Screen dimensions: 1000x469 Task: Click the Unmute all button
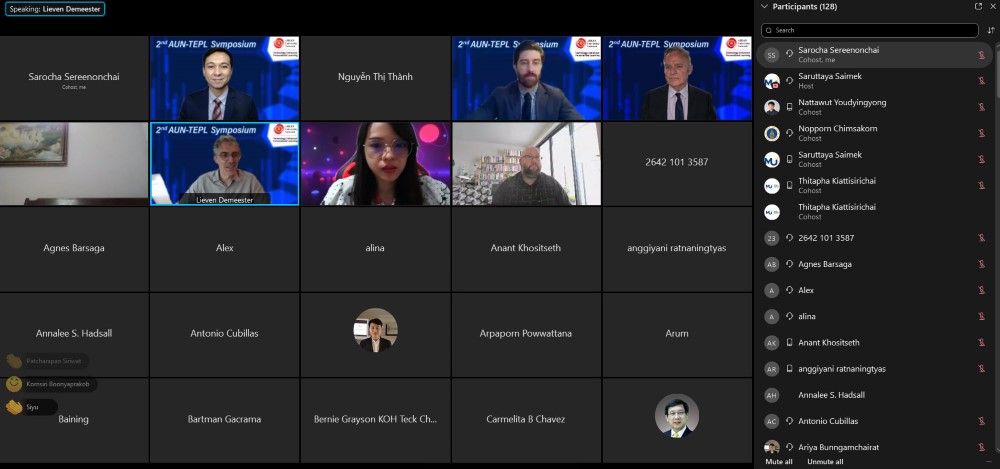(x=825, y=462)
